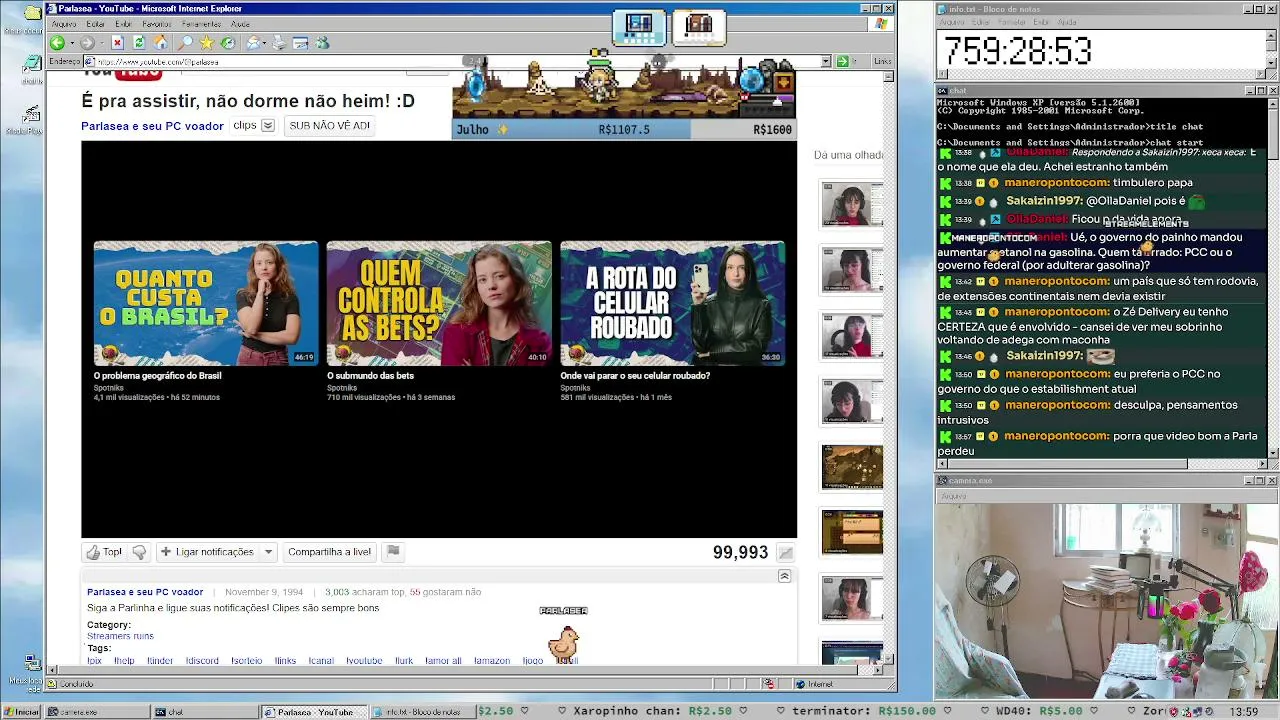Click the grey Forward arrow in Internet Explorer

click(87, 43)
